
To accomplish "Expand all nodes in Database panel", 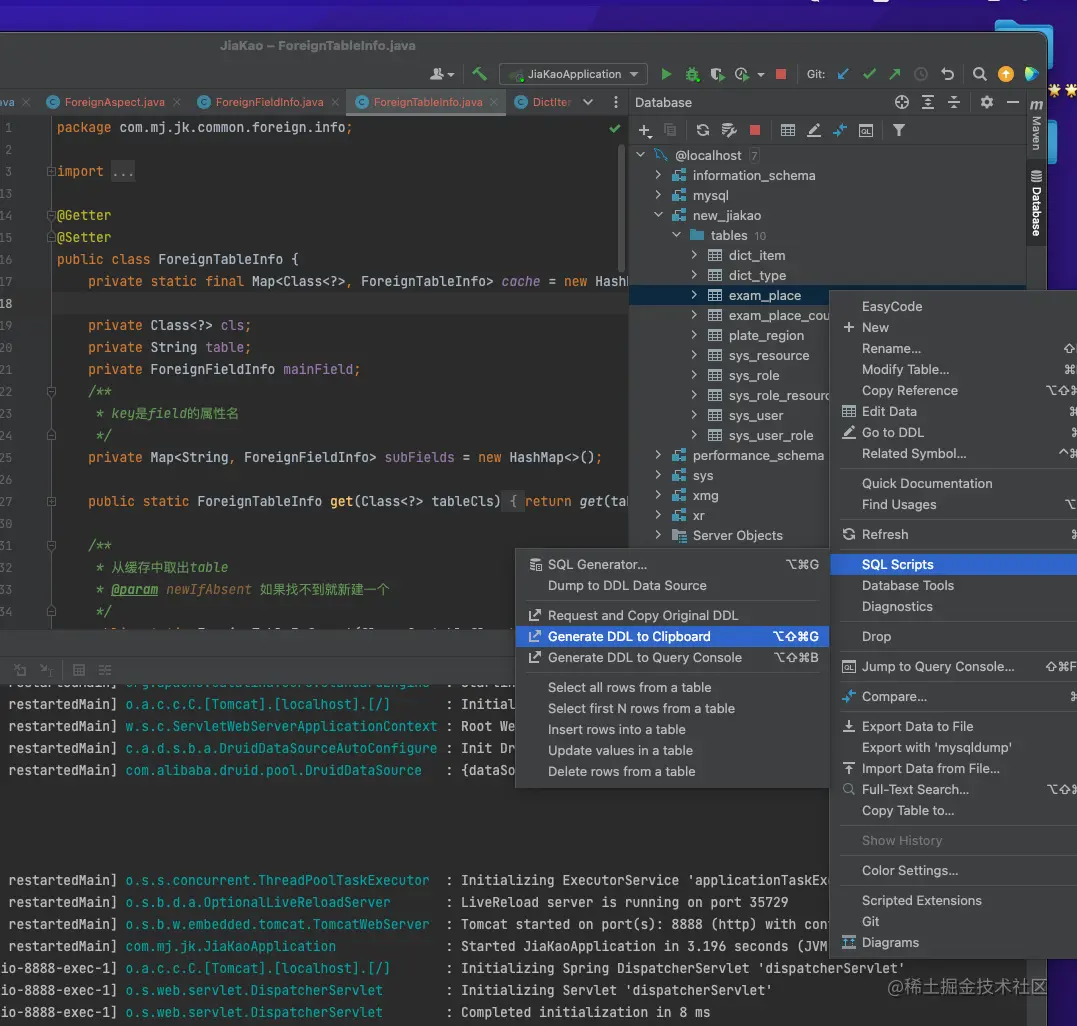I will tap(928, 102).
